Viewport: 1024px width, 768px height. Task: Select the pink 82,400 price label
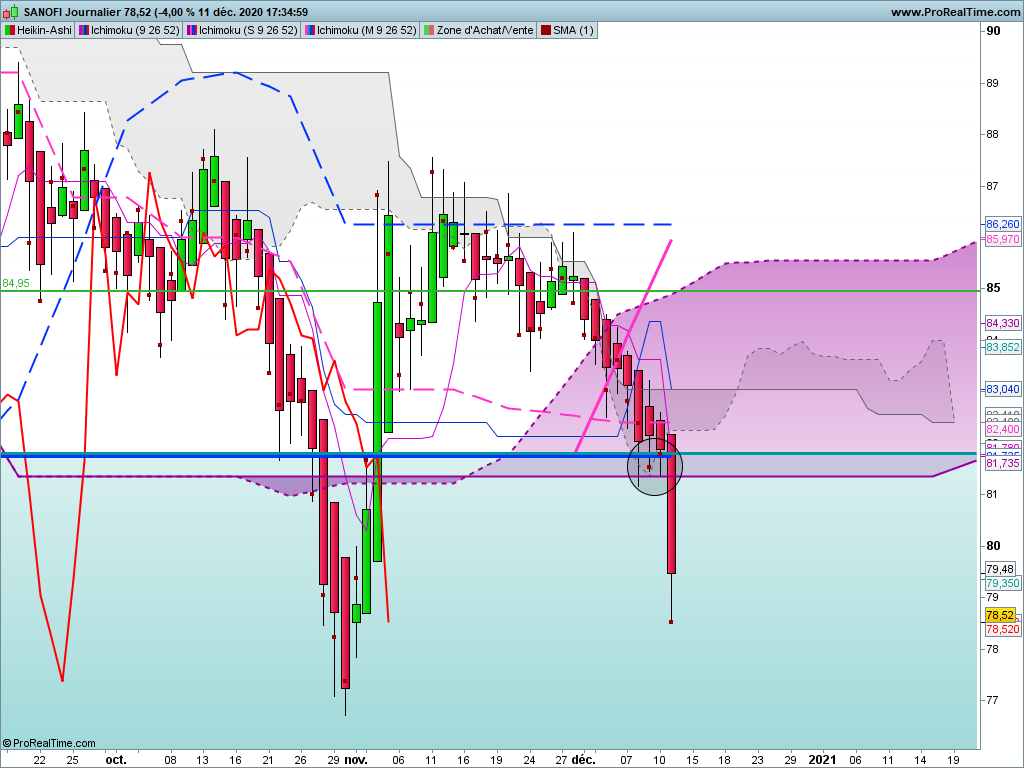[x=1002, y=429]
